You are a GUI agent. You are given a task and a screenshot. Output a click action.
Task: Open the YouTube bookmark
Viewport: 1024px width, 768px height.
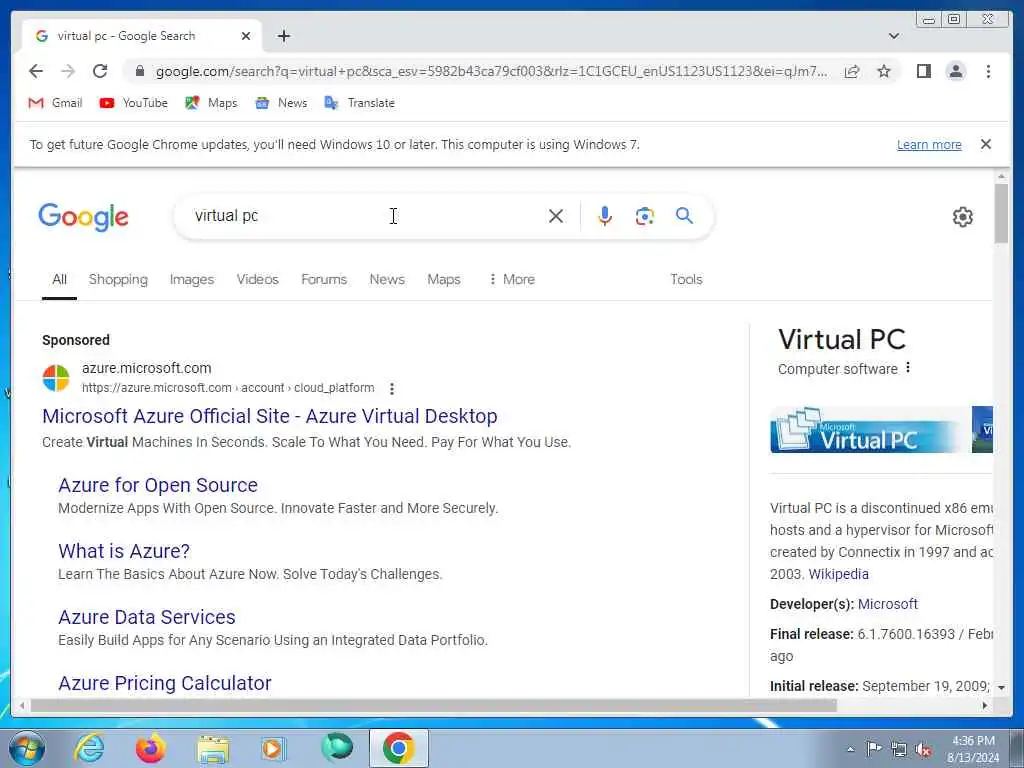click(x=133, y=103)
